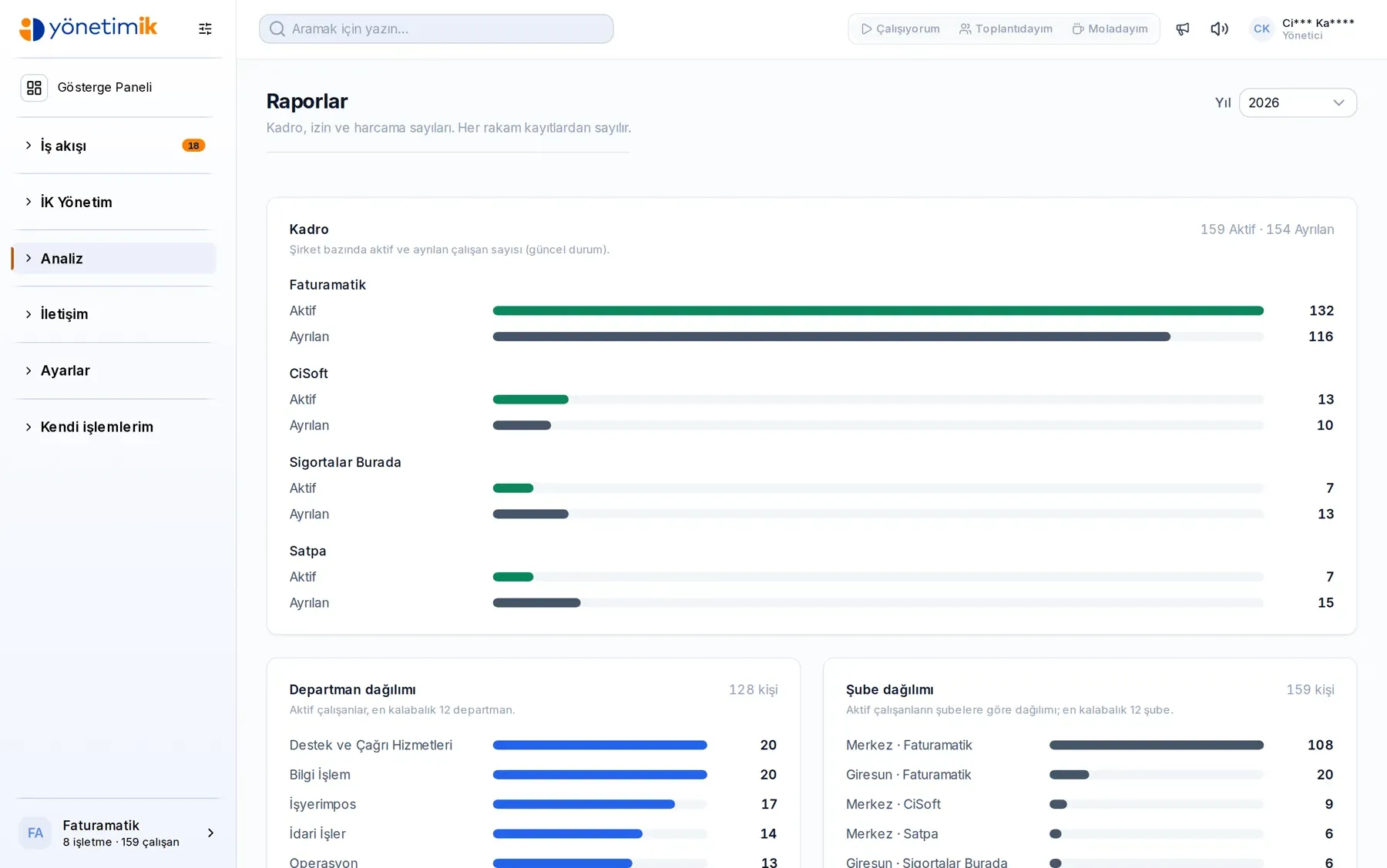Image resolution: width=1387 pixels, height=868 pixels.
Task: Select Kendi işlemlerim in sidebar
Action: point(115,427)
